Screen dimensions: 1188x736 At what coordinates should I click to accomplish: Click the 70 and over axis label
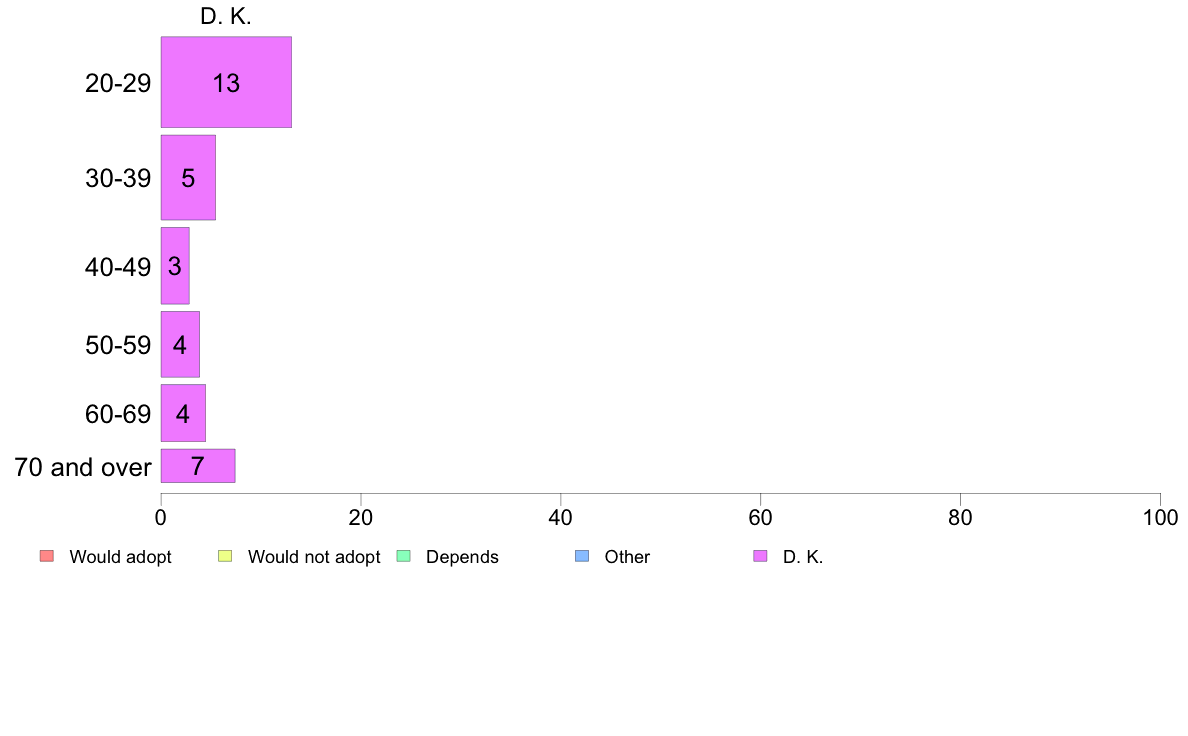tap(83, 467)
